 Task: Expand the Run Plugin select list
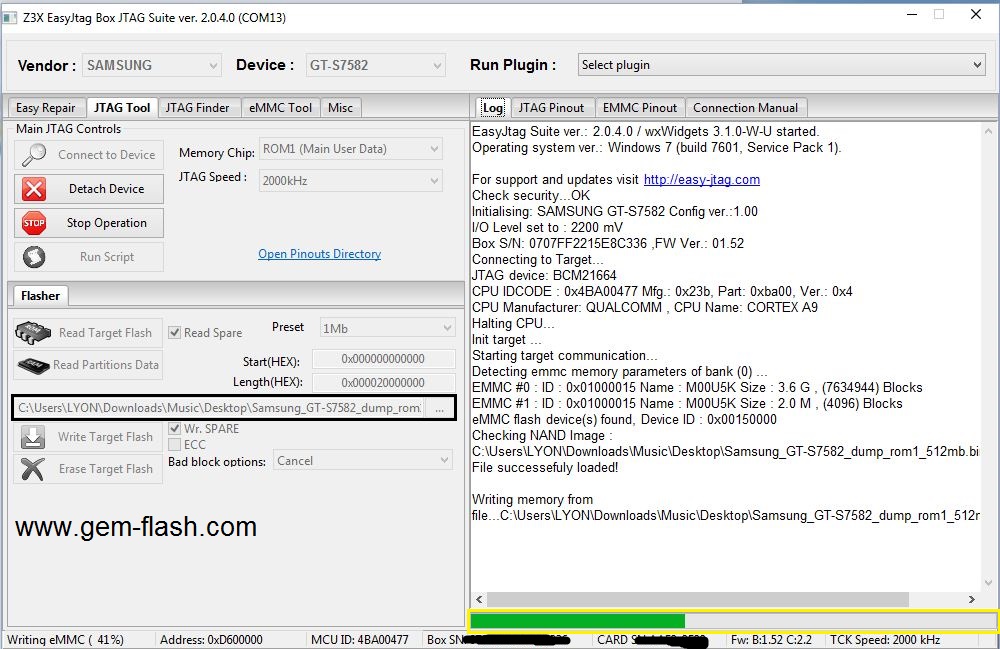coord(782,65)
